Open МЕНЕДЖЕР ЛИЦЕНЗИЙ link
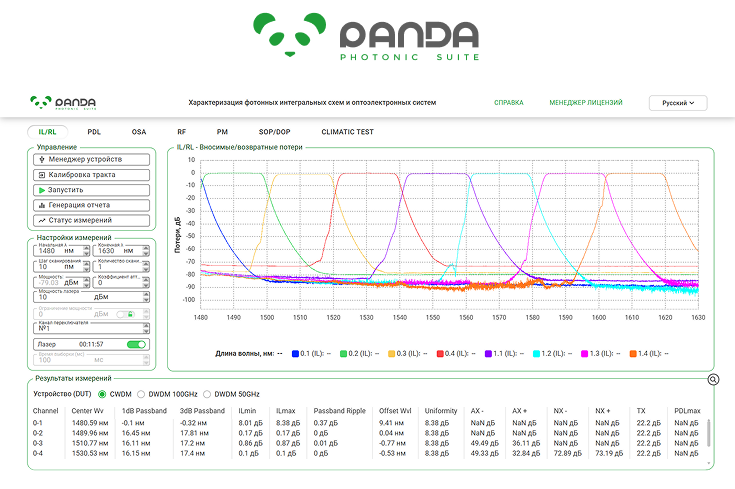 pos(585,102)
